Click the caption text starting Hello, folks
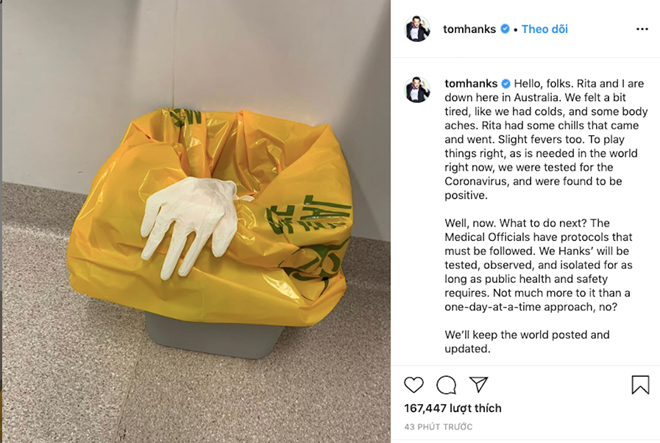The height and width of the screenshot is (443, 660). pyautogui.click(x=546, y=139)
